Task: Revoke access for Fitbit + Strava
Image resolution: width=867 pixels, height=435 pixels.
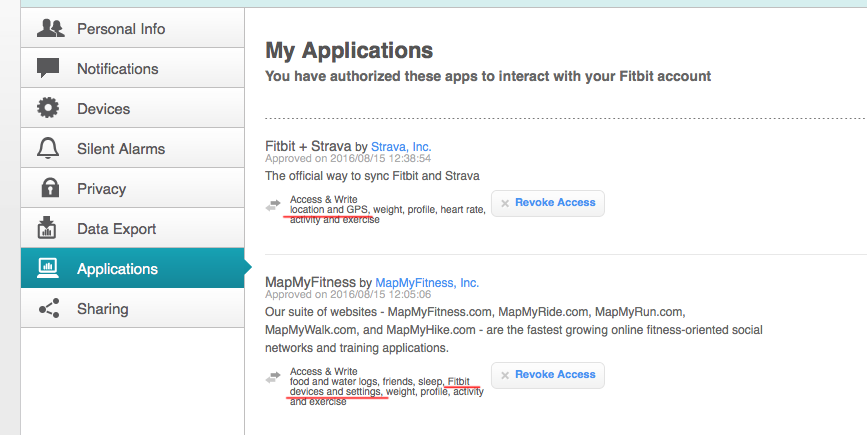Action: pos(547,203)
